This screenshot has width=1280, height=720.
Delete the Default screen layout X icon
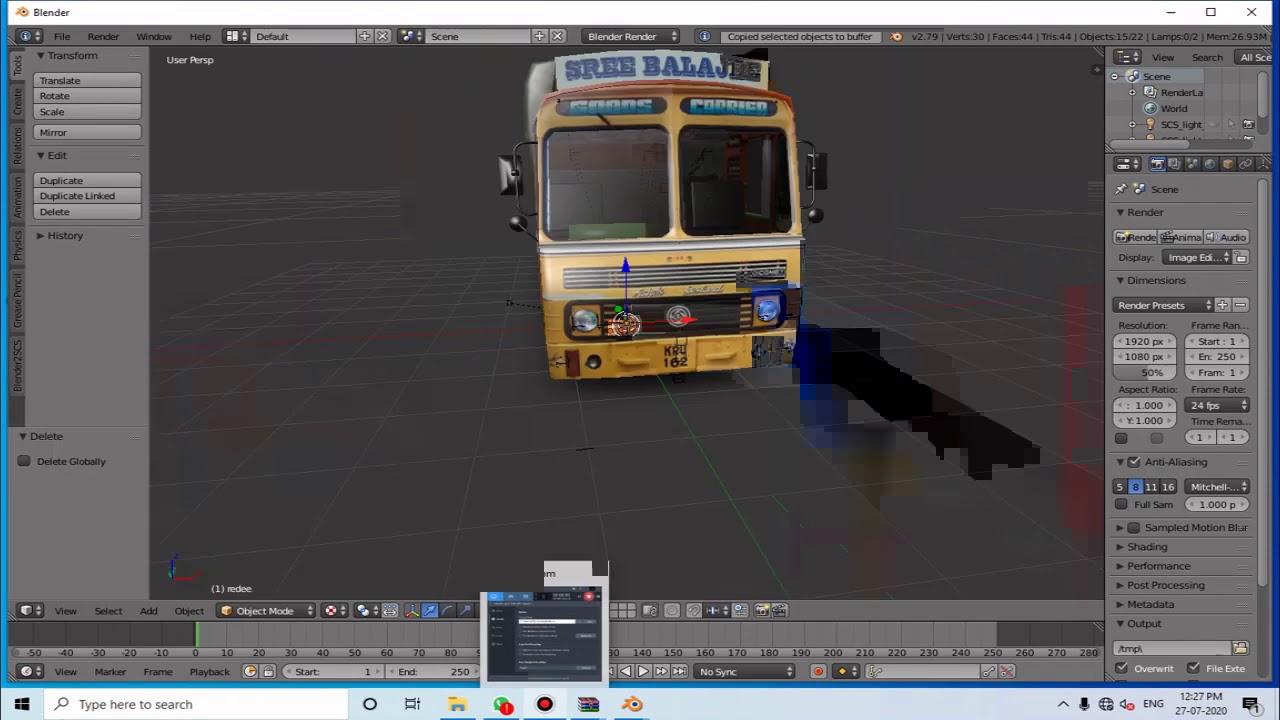point(382,36)
